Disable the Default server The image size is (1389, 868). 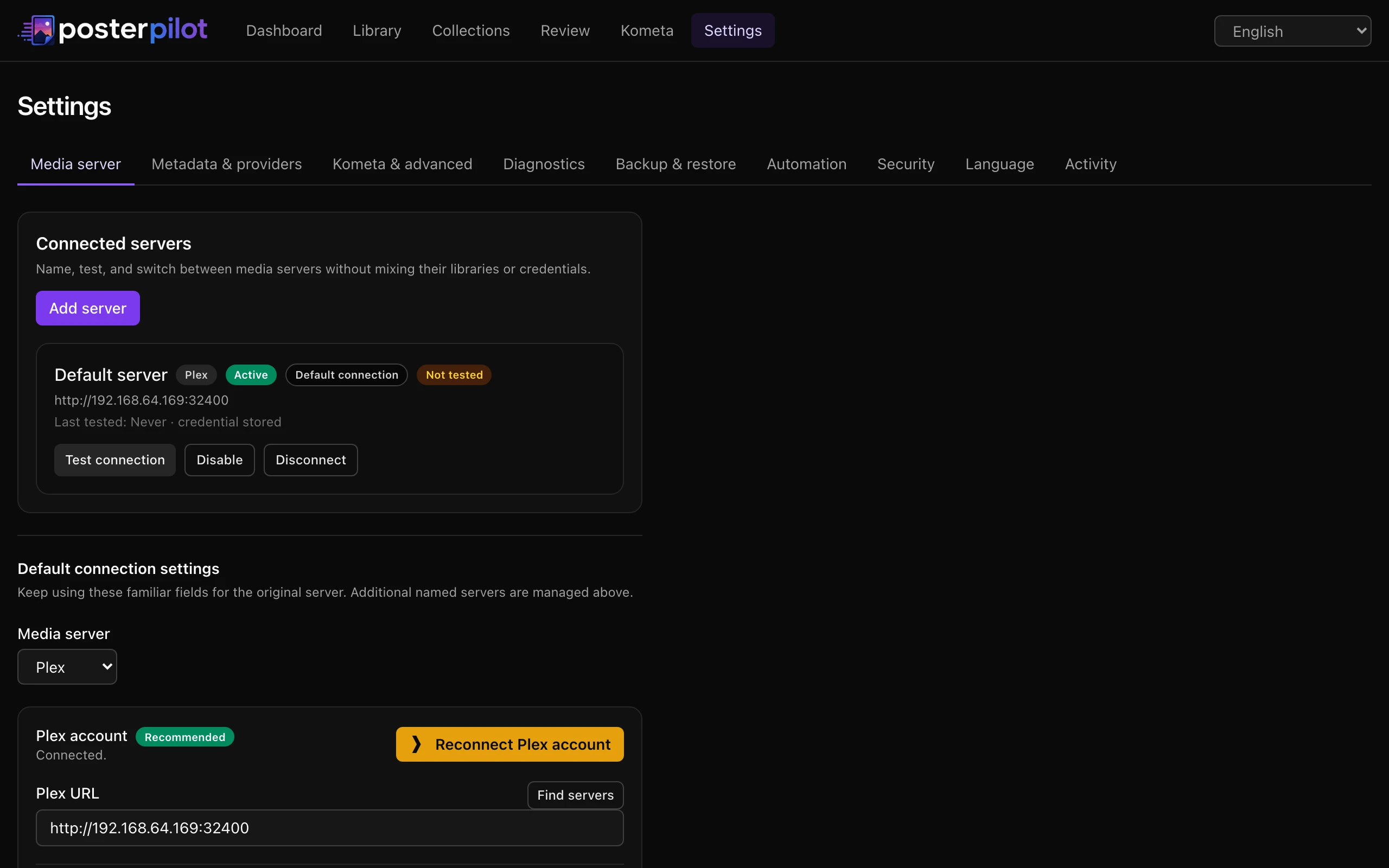click(219, 460)
